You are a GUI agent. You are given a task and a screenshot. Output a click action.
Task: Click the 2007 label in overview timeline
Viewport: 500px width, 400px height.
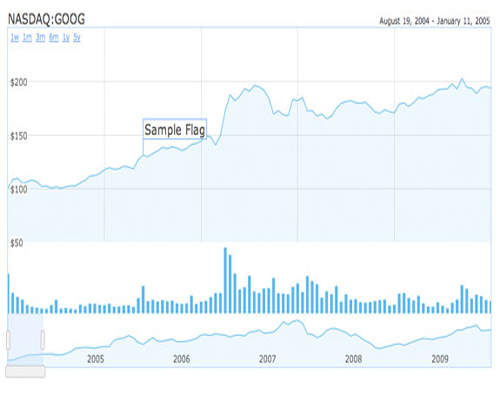pyautogui.click(x=268, y=359)
